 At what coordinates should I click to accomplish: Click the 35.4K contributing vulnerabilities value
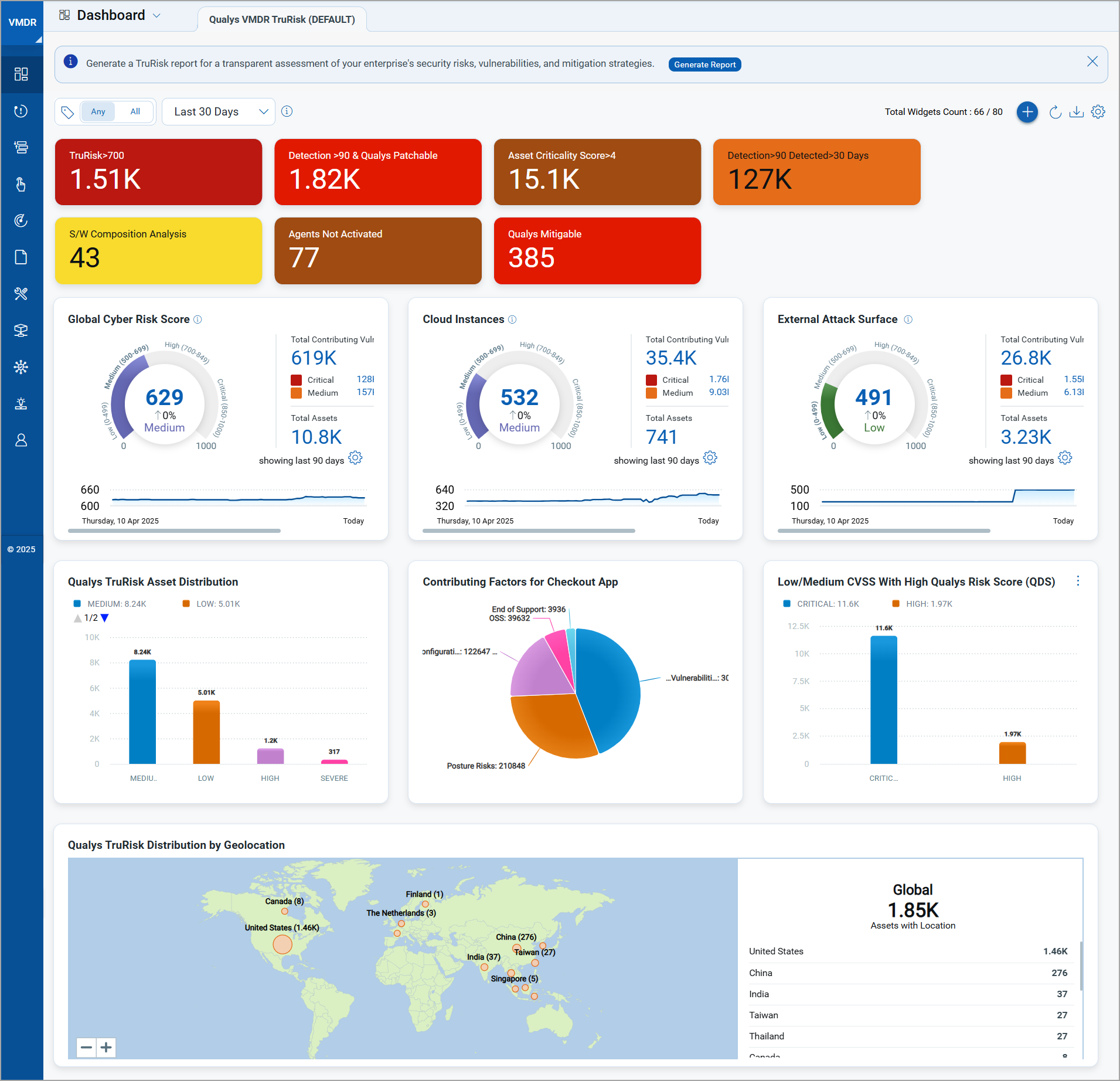point(671,358)
